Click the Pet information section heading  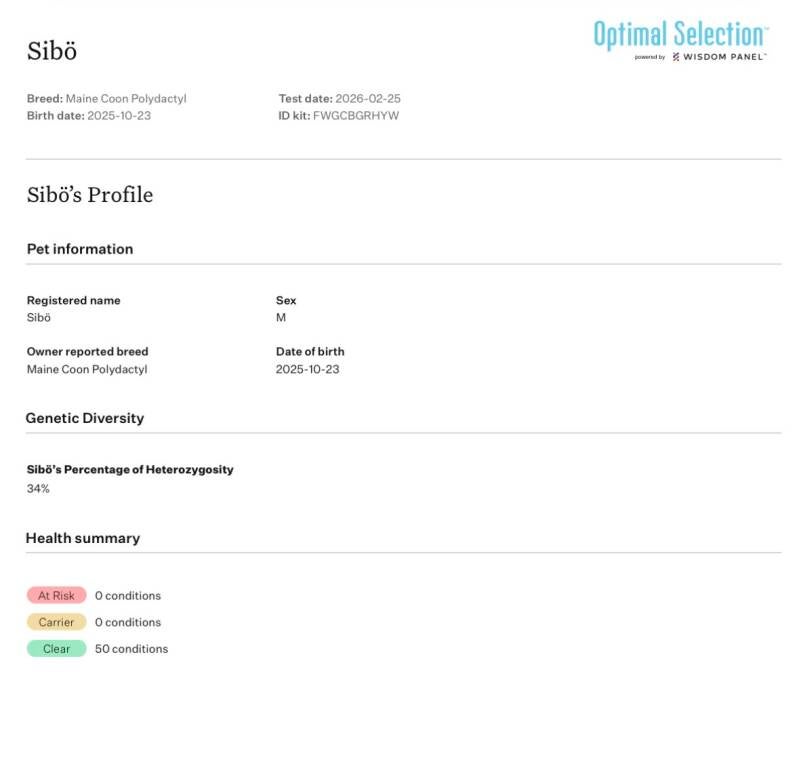pyautogui.click(x=79, y=249)
